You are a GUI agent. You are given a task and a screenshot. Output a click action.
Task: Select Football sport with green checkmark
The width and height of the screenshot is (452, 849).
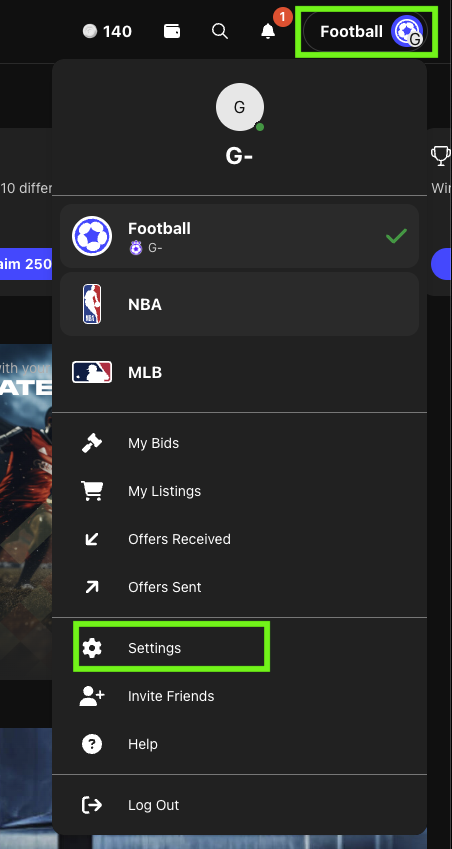239,236
